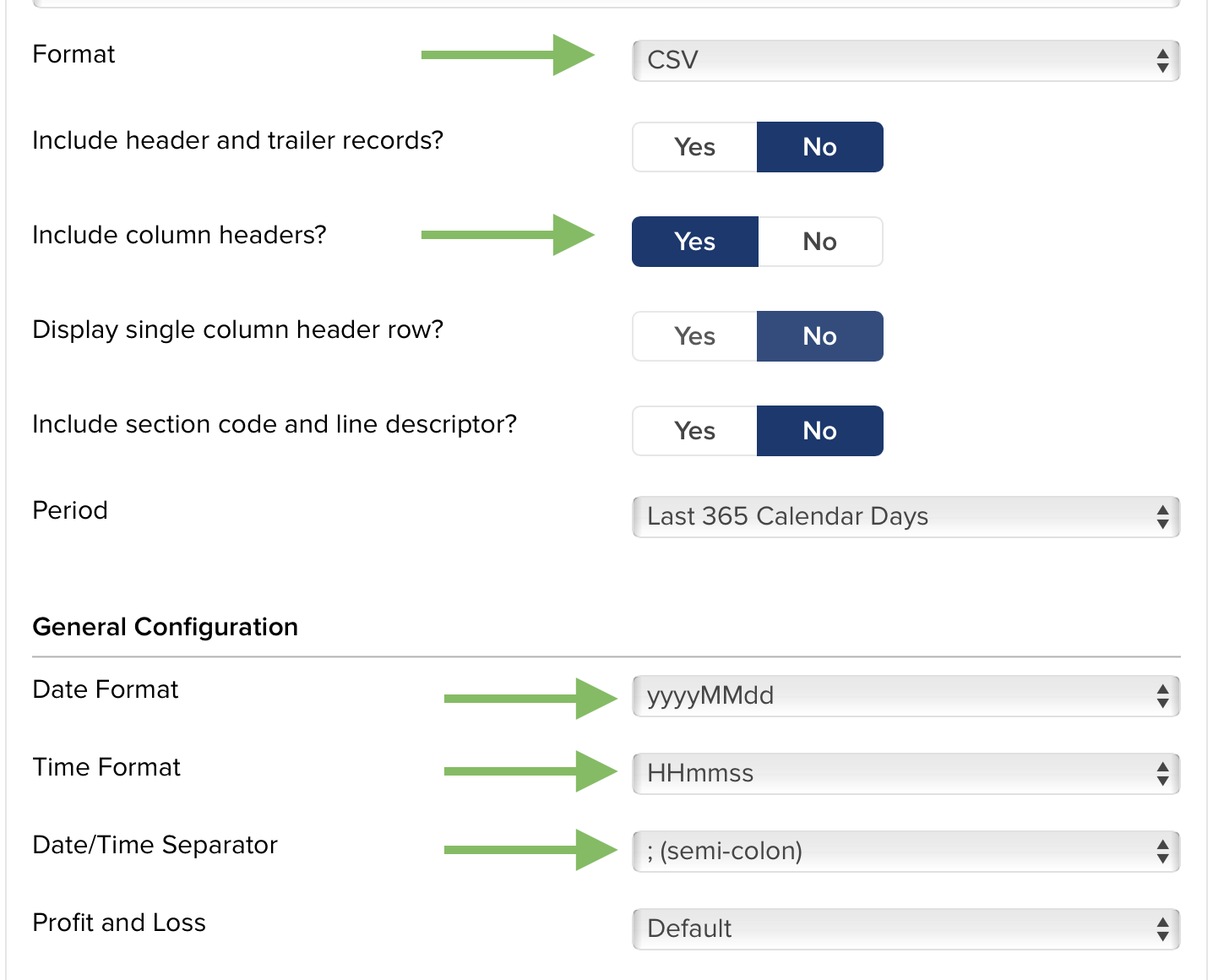Viewport: 1213px width, 980px height.
Task: Open the Time Format dropdown
Action: point(904,773)
